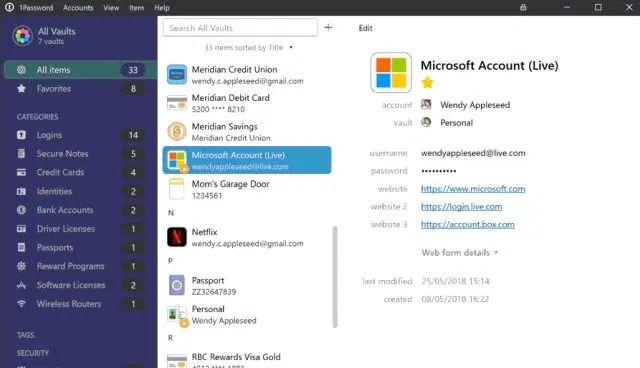Screen dimensions: 640x368
Task: Click the Passport number ZZ32647839
Action: (x=214, y=292)
